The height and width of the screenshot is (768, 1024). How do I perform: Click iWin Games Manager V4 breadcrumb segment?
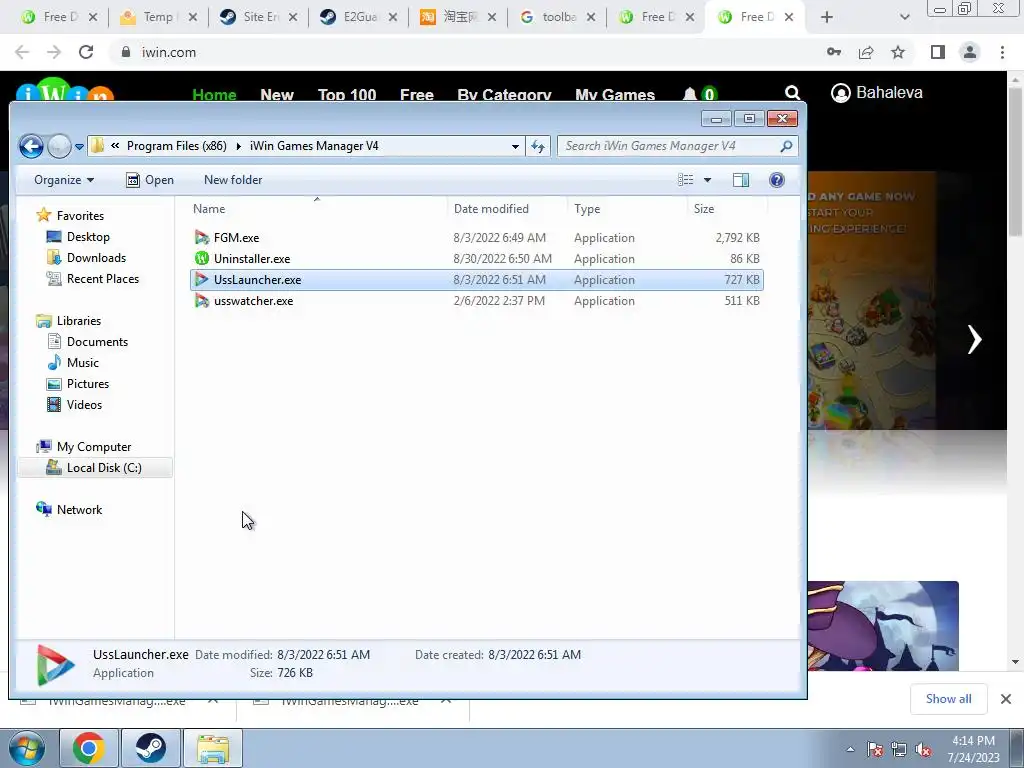tap(314, 146)
